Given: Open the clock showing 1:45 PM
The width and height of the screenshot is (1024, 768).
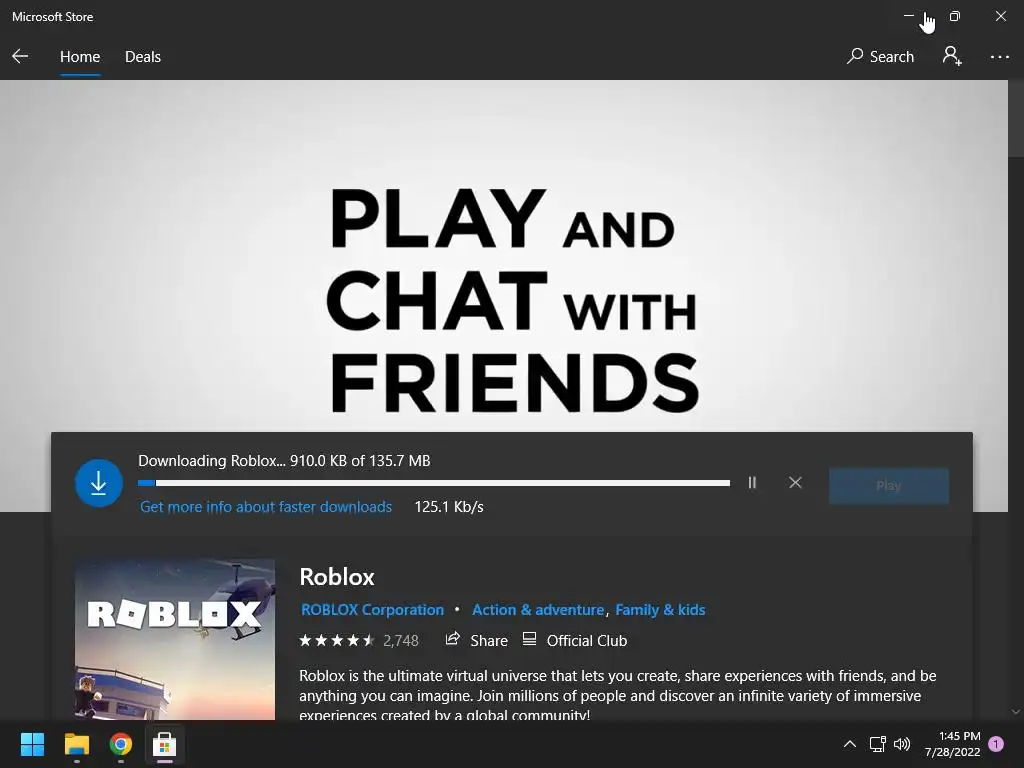Looking at the screenshot, I should tap(952, 744).
